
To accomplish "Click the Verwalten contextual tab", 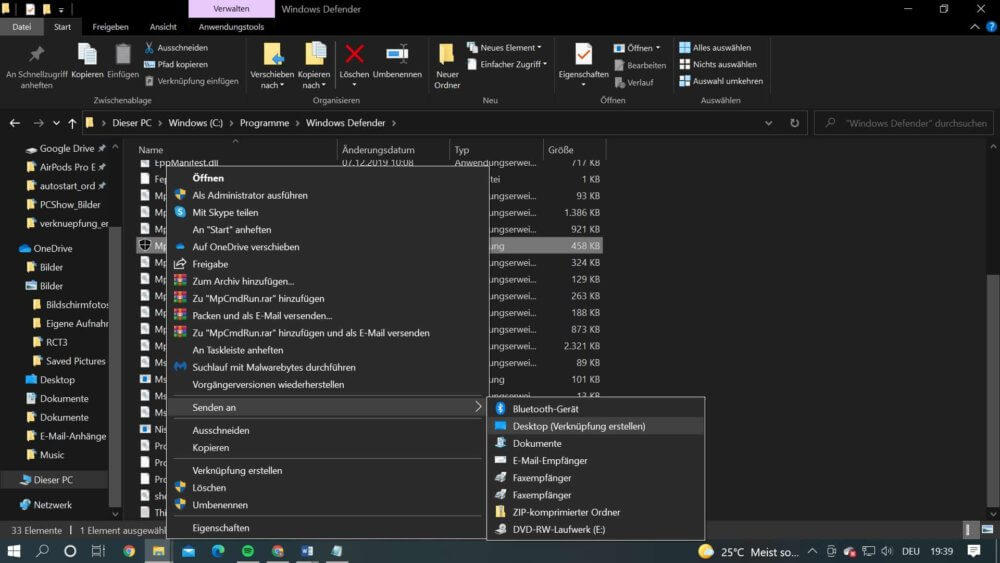I will [x=231, y=9].
